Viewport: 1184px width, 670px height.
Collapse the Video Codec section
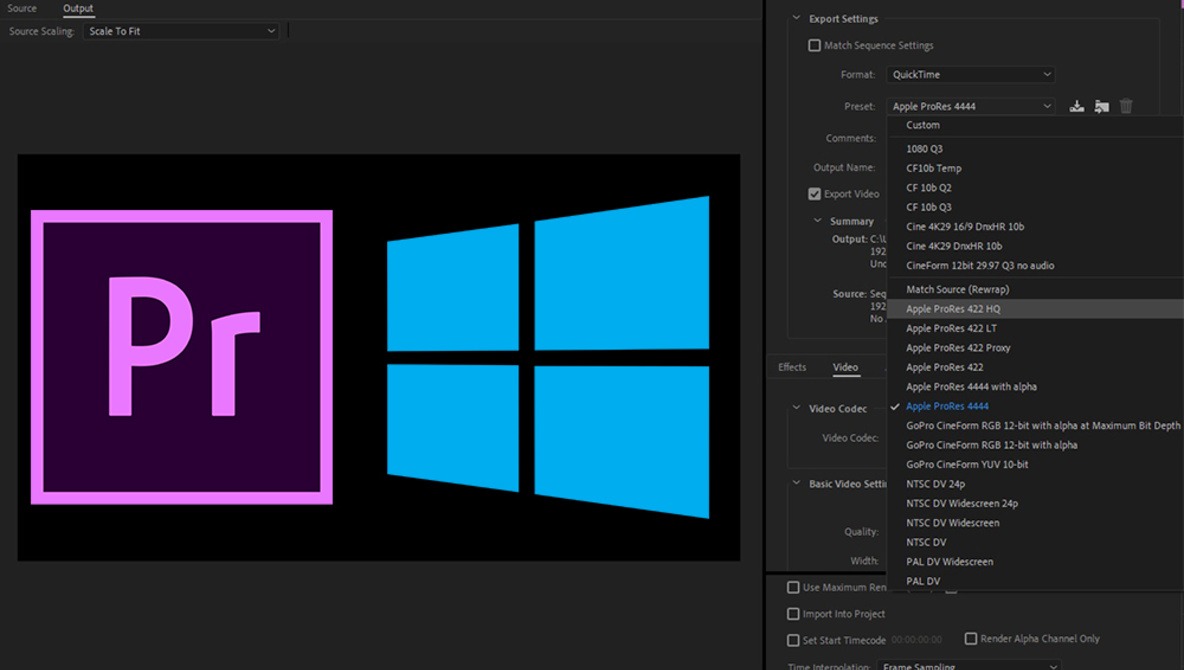click(x=796, y=408)
